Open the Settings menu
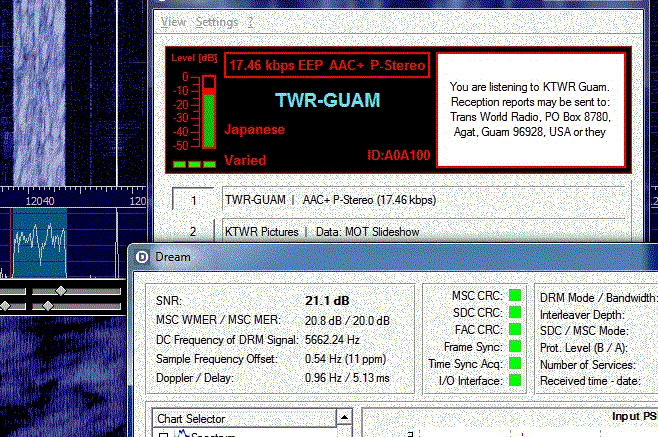 pyautogui.click(x=217, y=22)
